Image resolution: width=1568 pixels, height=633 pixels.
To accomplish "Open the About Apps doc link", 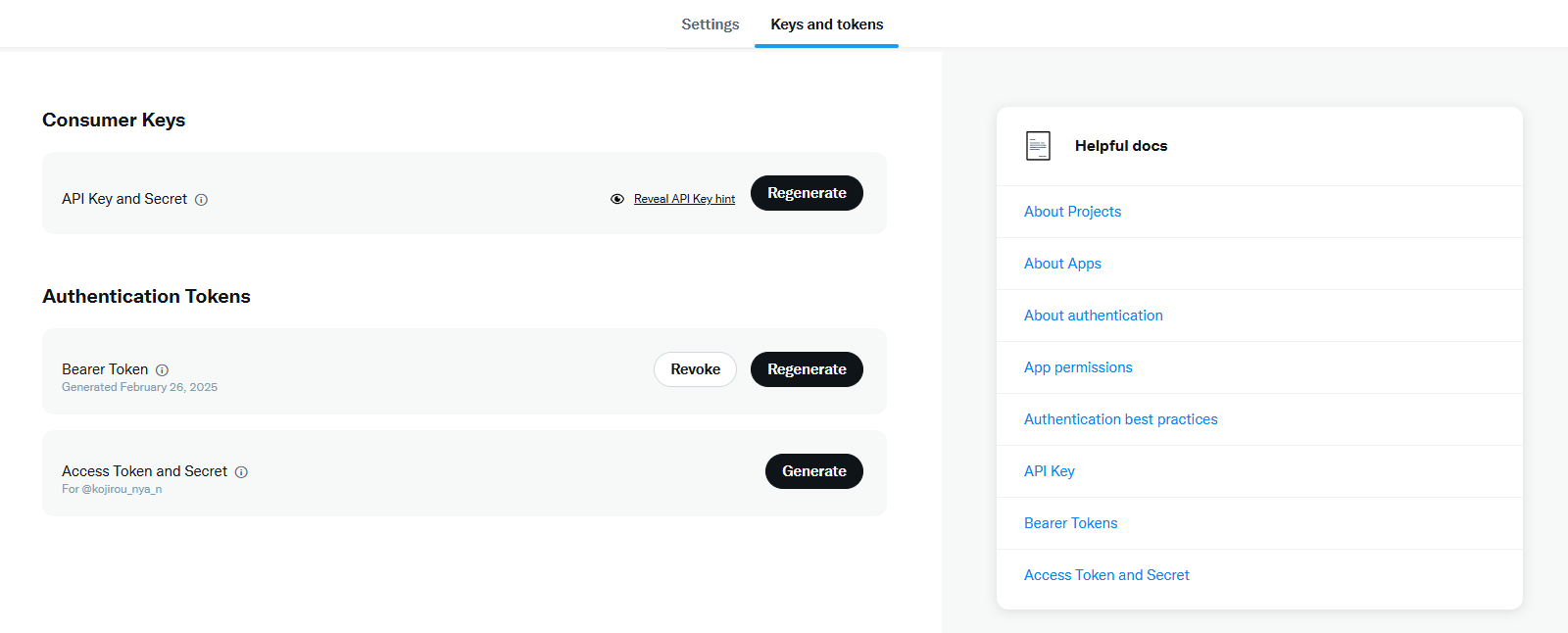I will [x=1062, y=264].
